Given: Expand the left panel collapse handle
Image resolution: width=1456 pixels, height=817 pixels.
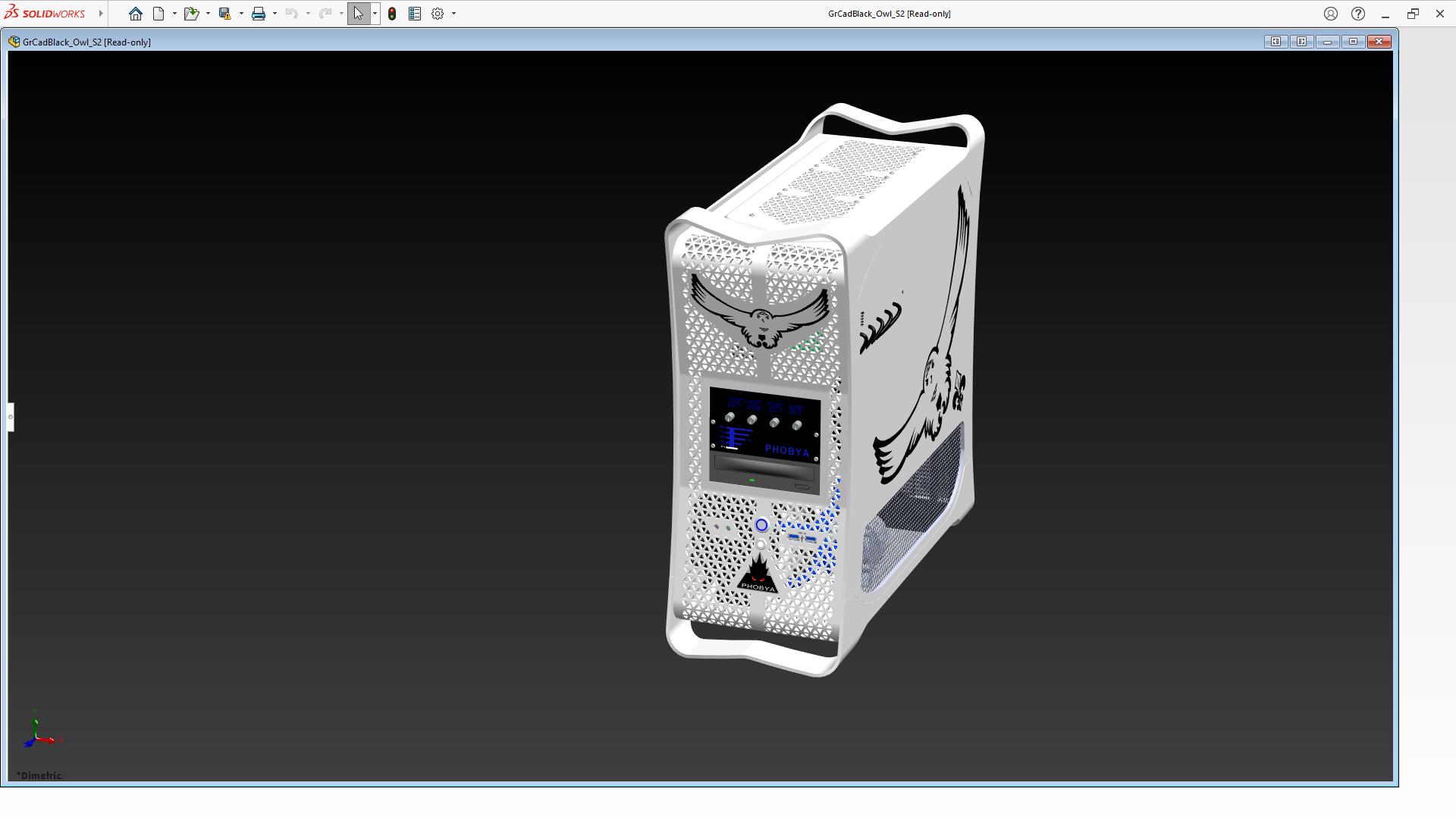Looking at the screenshot, I should pyautogui.click(x=11, y=417).
